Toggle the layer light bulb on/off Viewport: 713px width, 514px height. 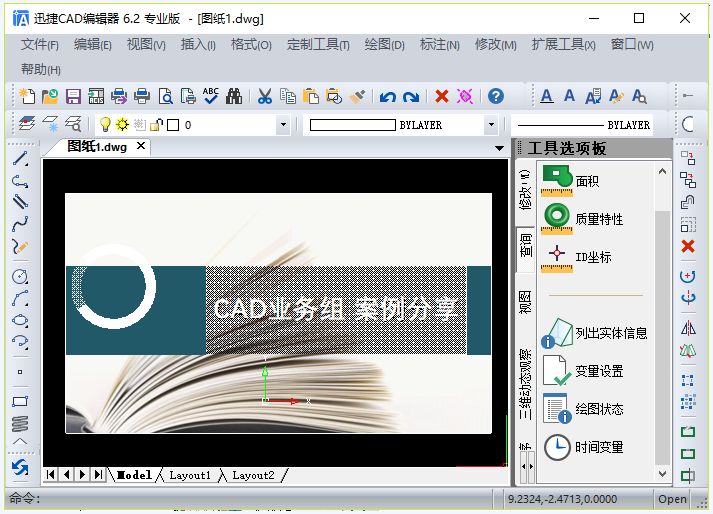(105, 124)
